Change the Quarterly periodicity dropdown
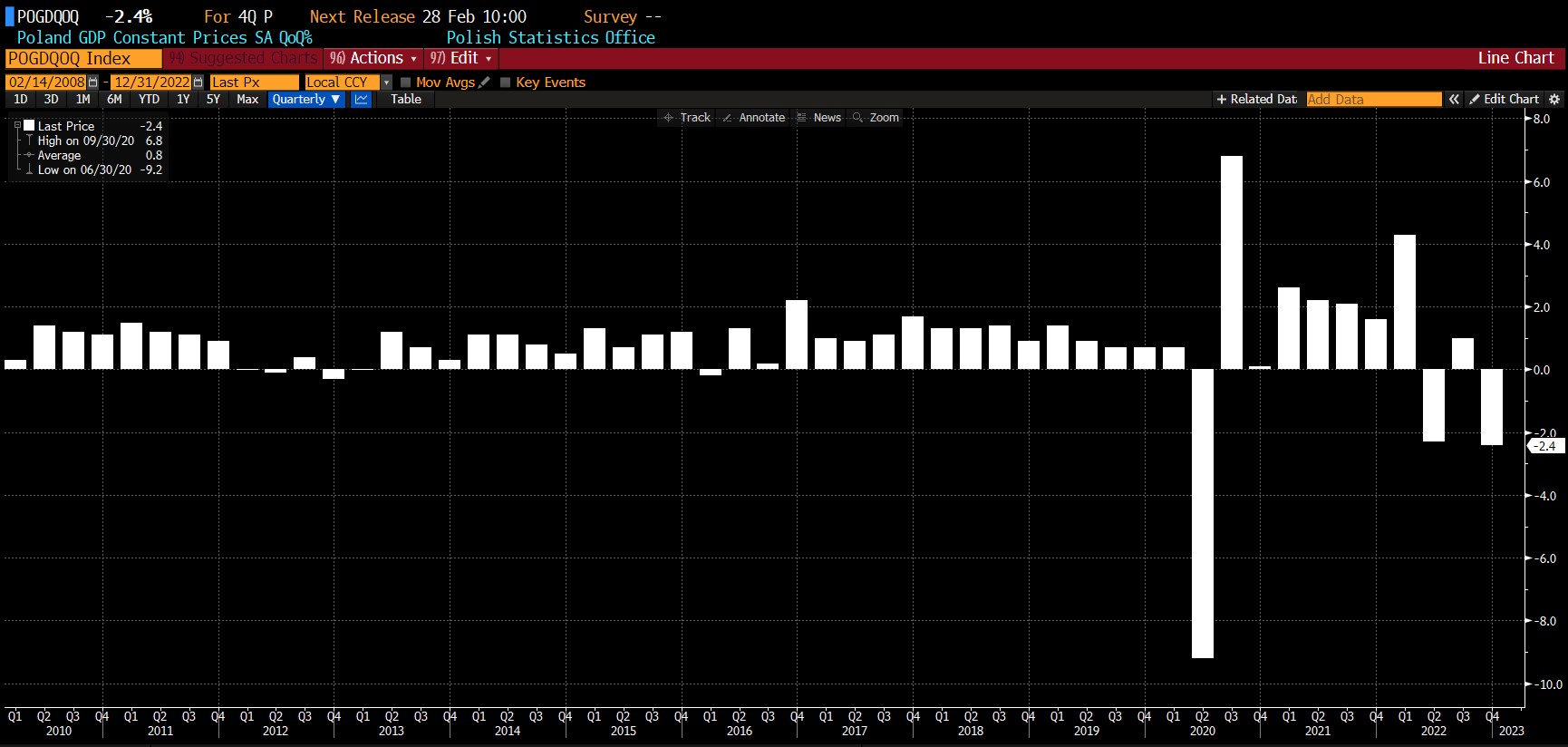 pos(306,100)
